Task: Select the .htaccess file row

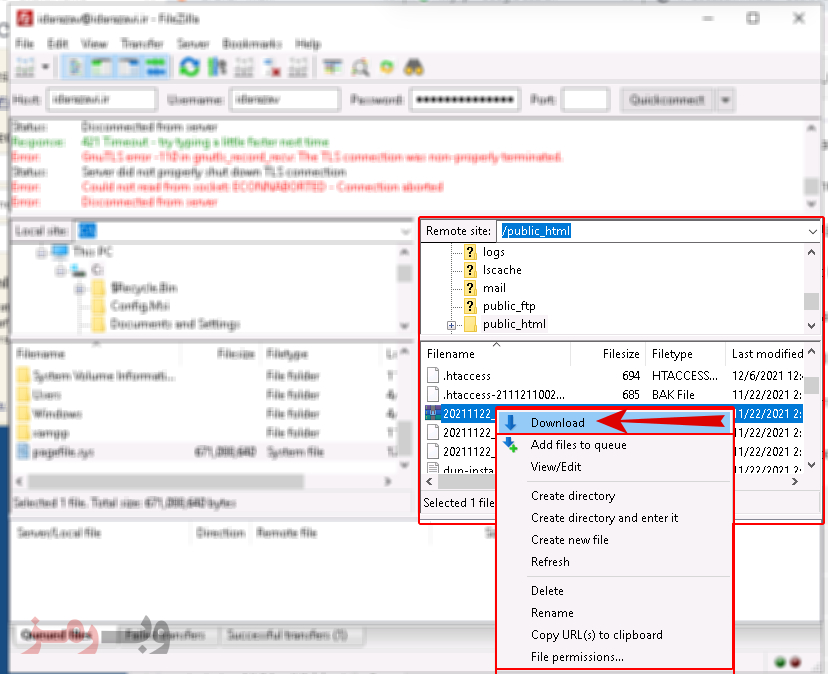Action: 614,376
